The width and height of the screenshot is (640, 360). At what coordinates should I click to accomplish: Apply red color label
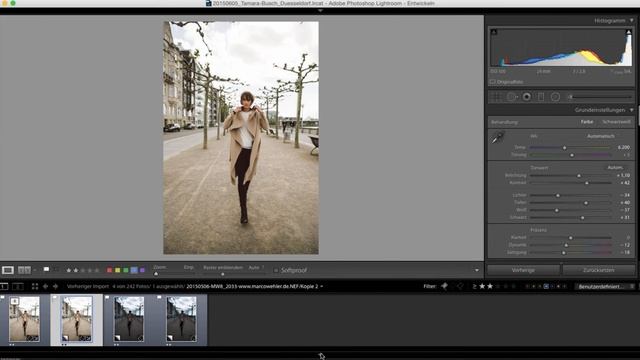109,270
